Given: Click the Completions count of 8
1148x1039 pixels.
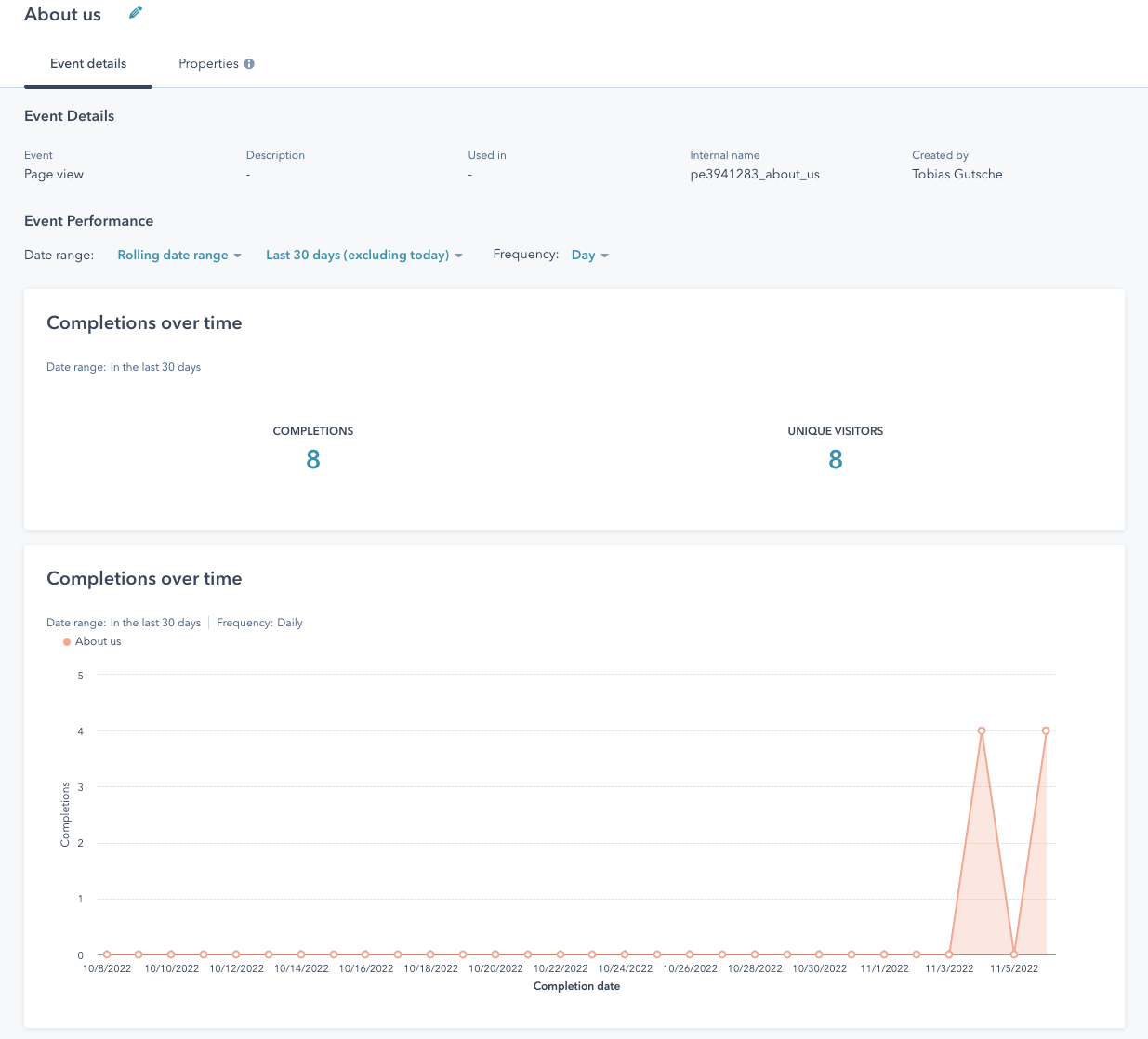Looking at the screenshot, I should point(313,460).
